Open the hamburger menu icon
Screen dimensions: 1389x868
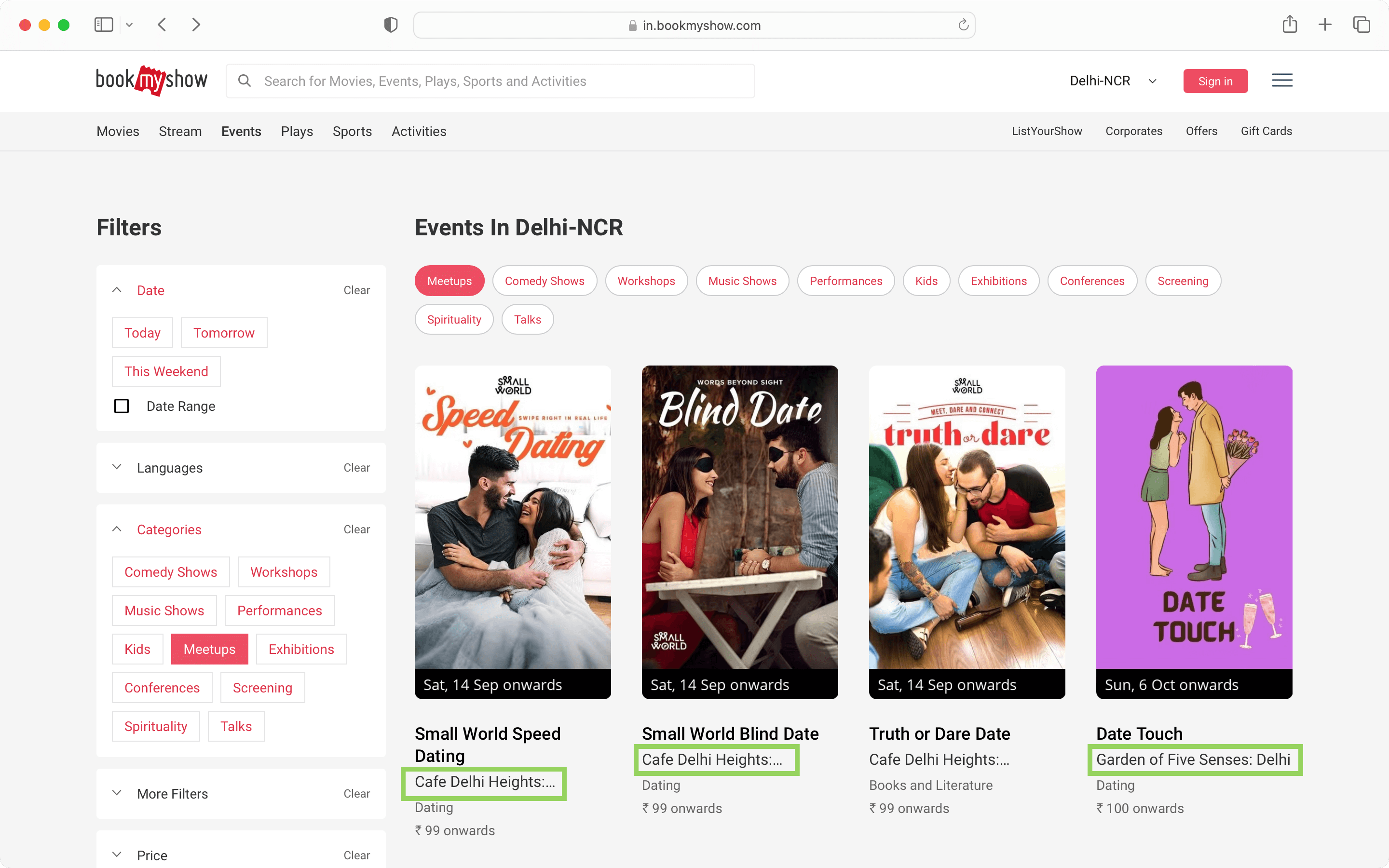(1281, 81)
